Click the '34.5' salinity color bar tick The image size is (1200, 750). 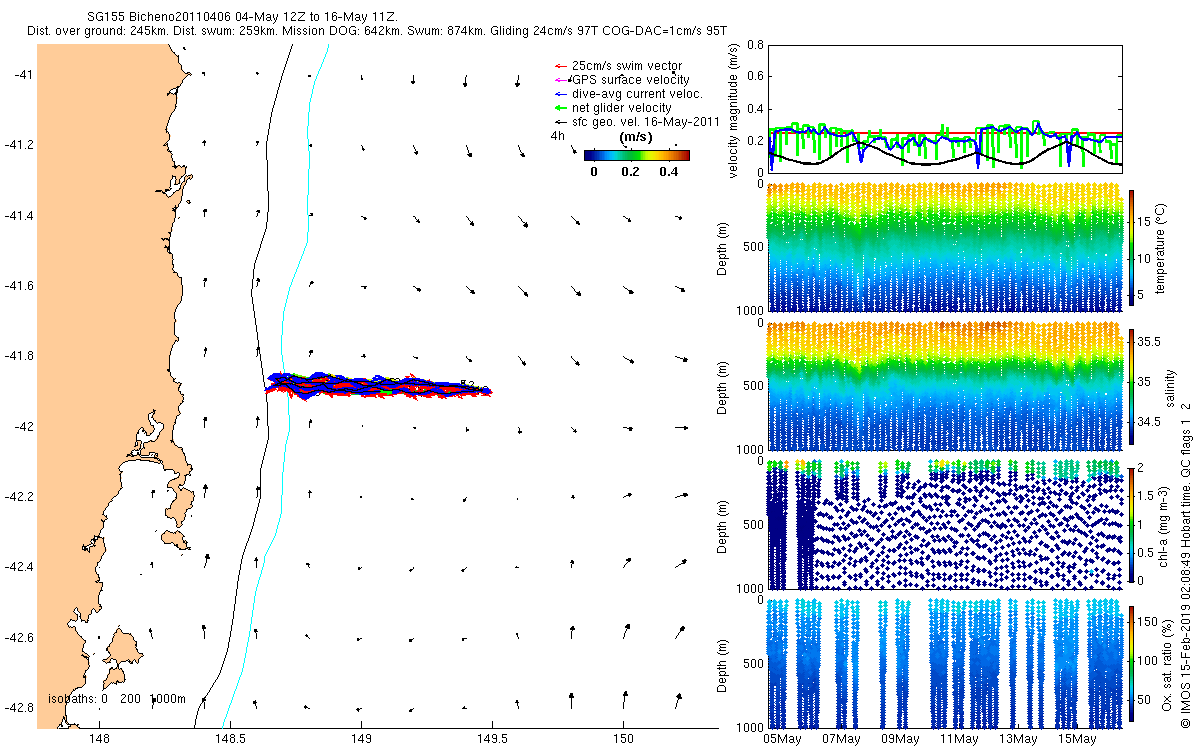(1149, 422)
